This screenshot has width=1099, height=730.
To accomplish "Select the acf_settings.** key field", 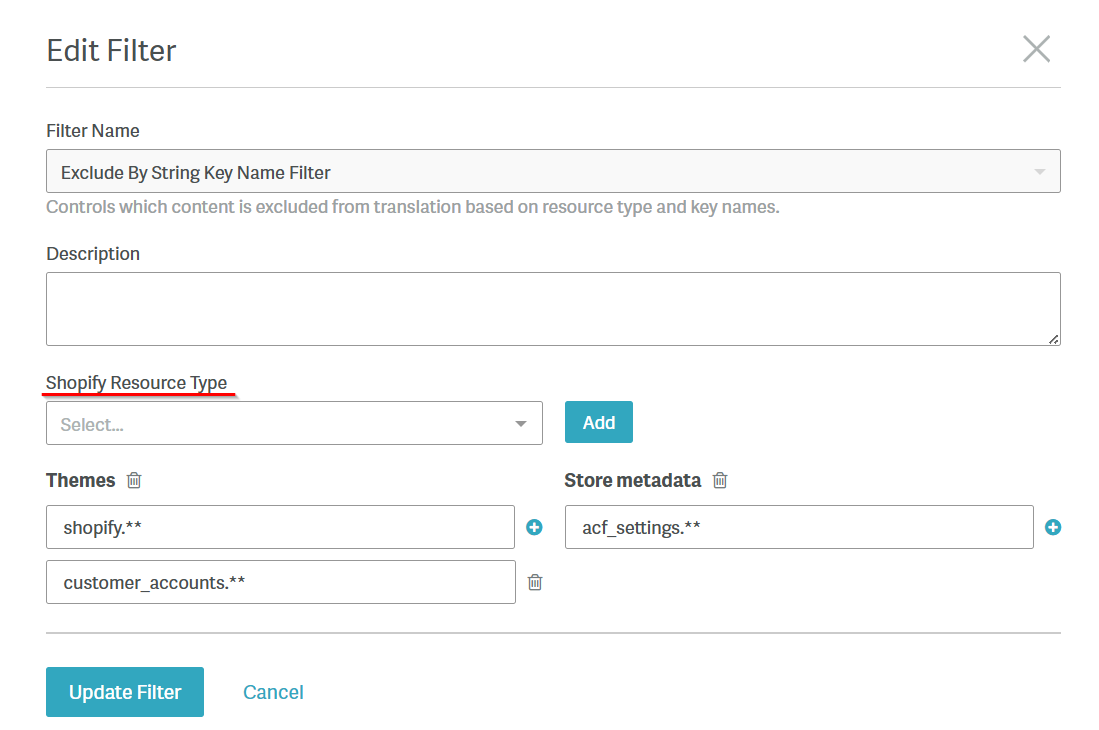I will tap(798, 527).
